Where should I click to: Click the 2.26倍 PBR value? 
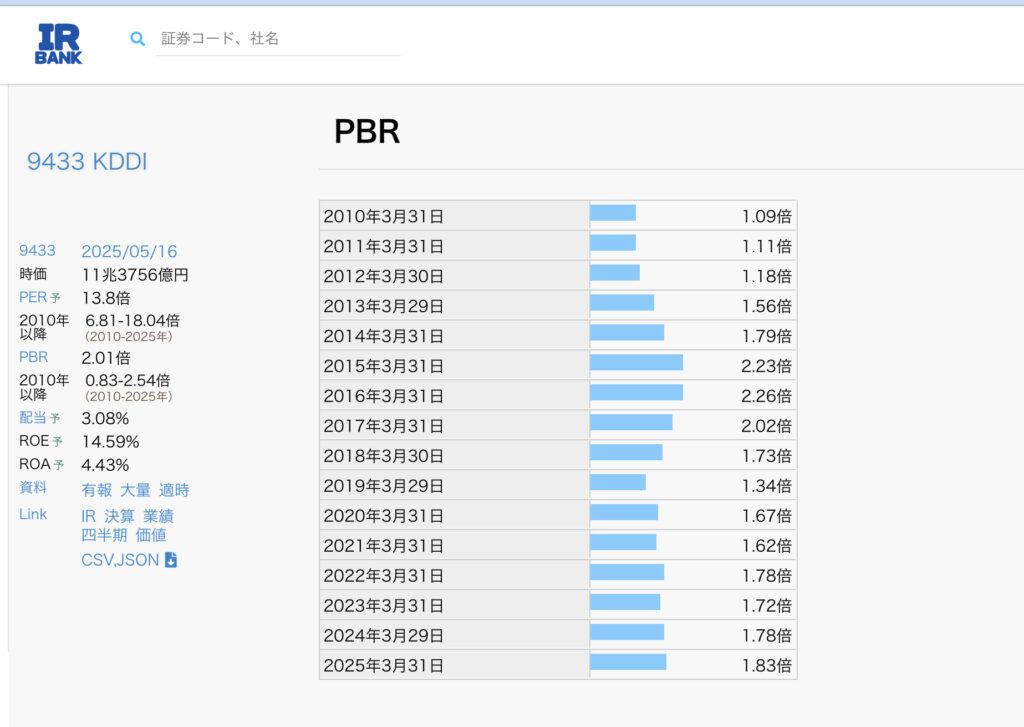766,396
